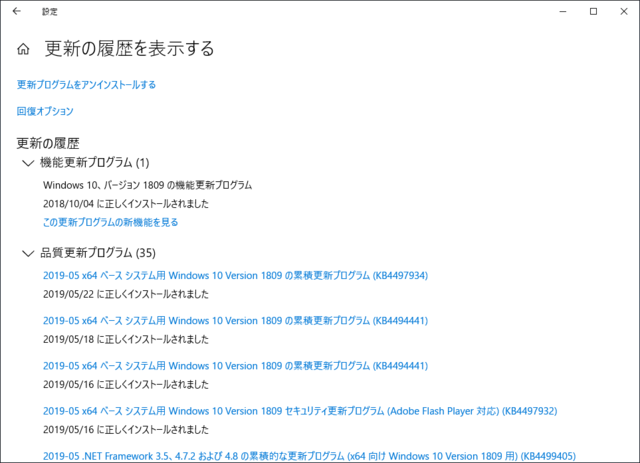The image size is (640, 463).
Task: Collapse 機能更新プログラム (1) section chevron
Action: 27,163
